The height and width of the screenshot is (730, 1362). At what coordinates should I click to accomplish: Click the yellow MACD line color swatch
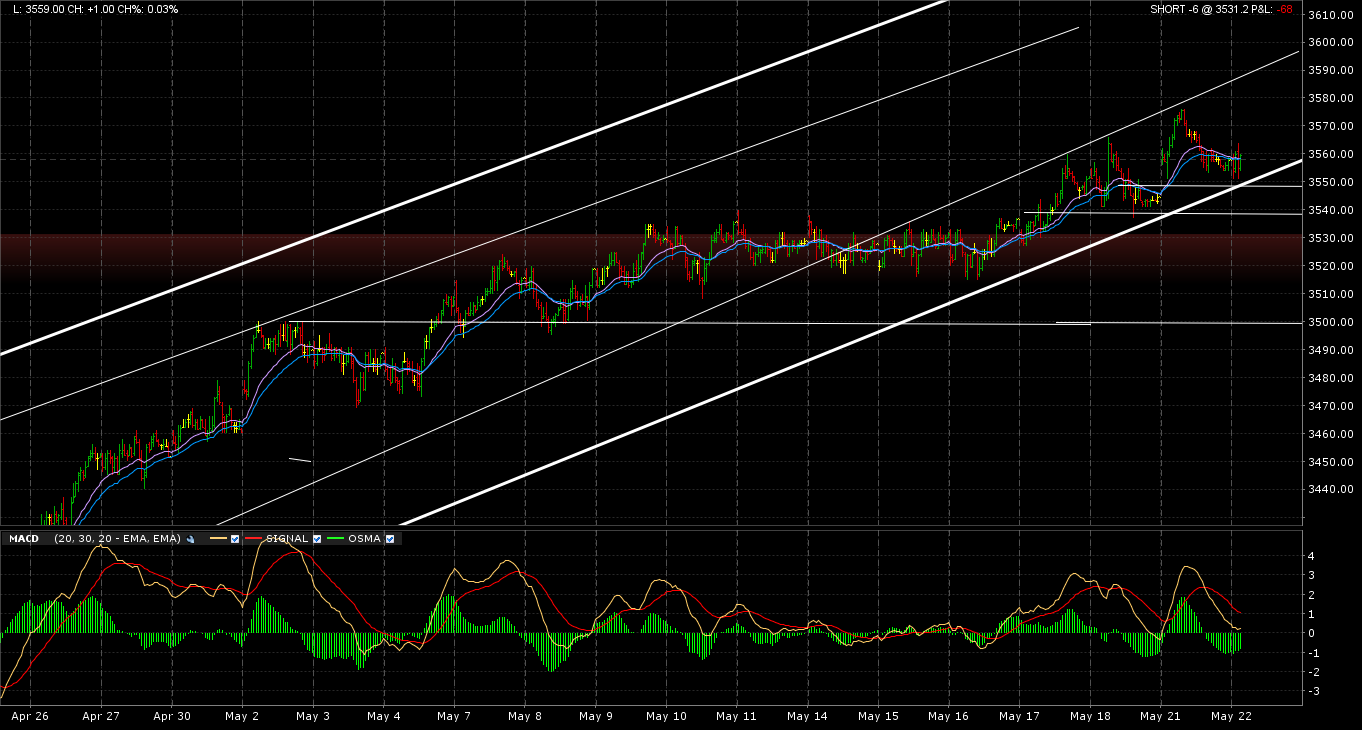coord(218,539)
